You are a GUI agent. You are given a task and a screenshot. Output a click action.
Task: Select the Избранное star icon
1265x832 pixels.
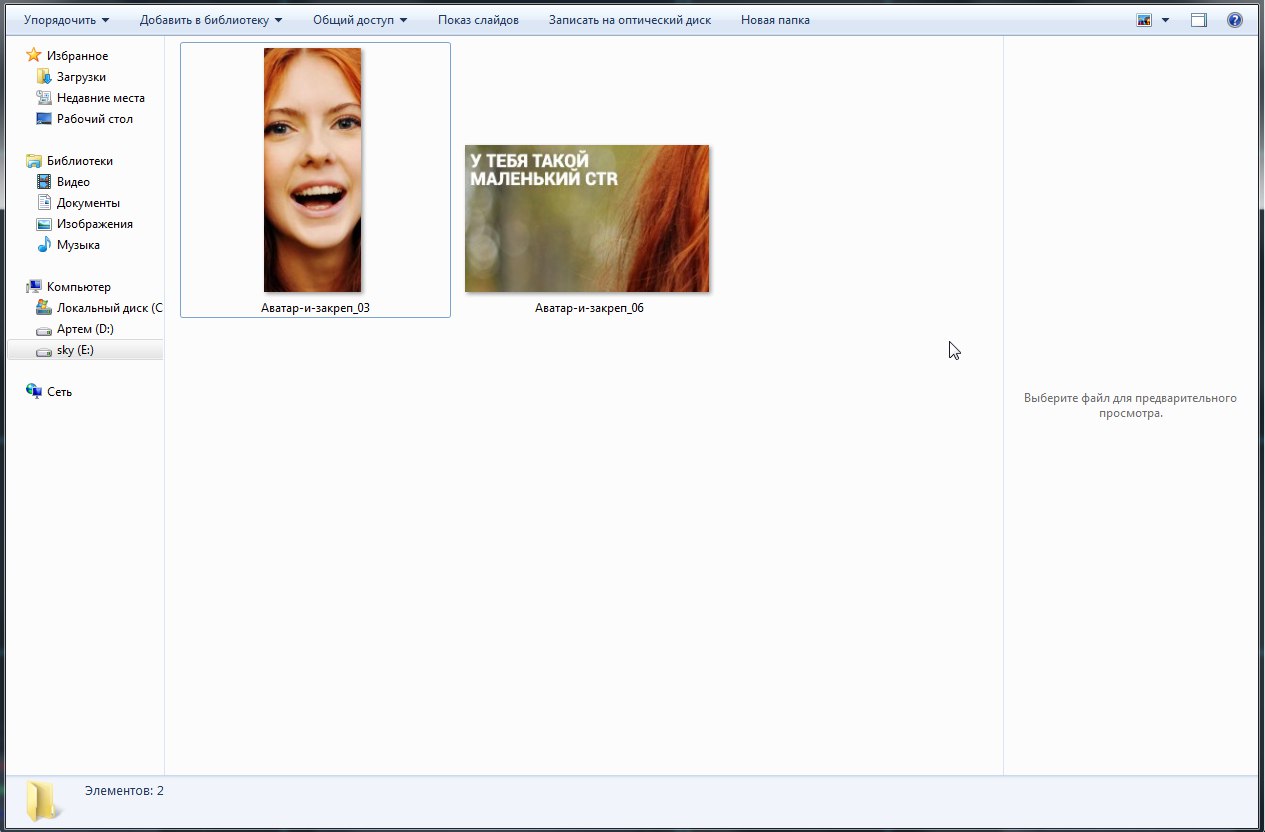[x=34, y=56]
